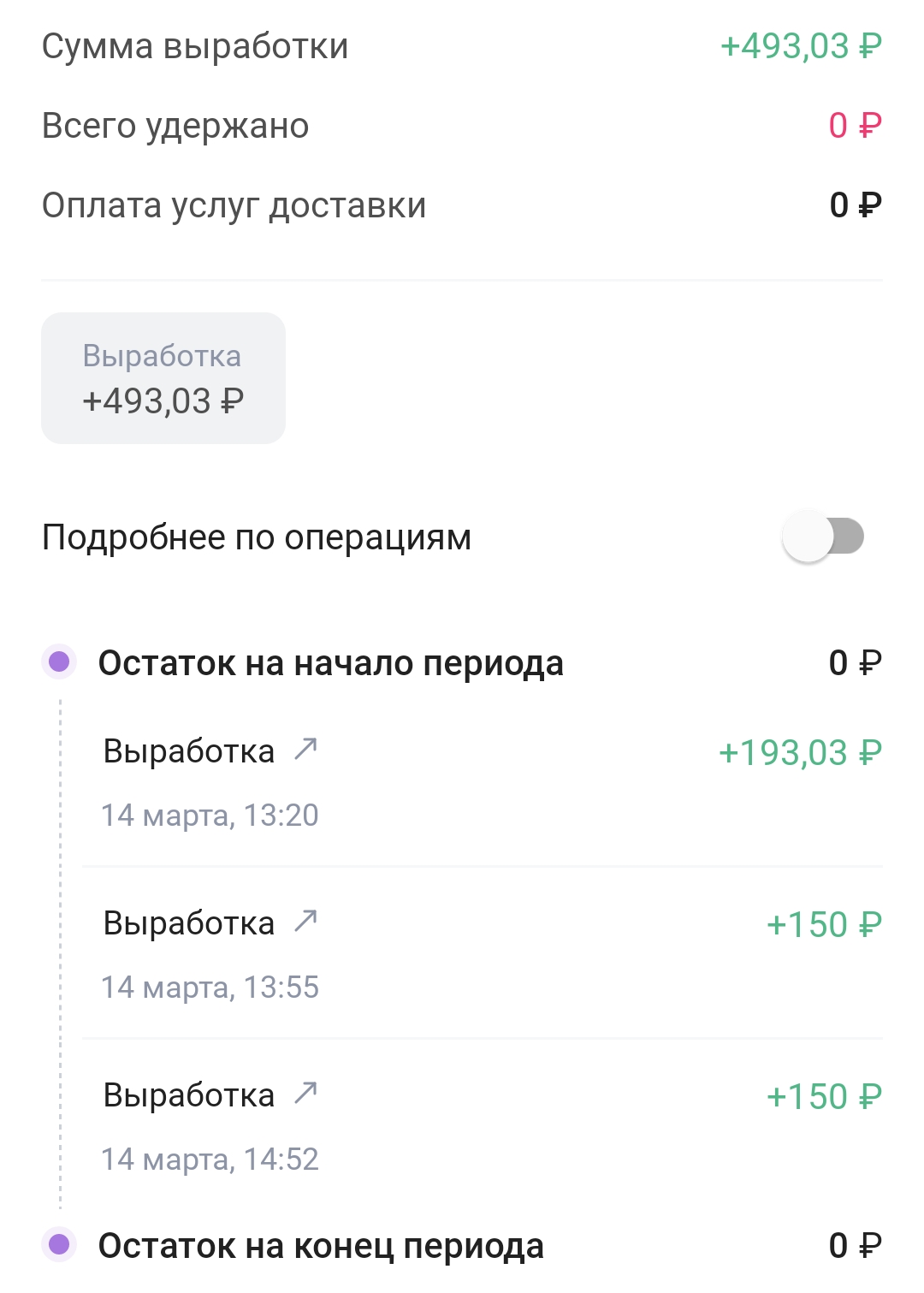Select the Выработка +493,03 ₽ chip
The height and width of the screenshot is (1293, 924).
(x=163, y=378)
